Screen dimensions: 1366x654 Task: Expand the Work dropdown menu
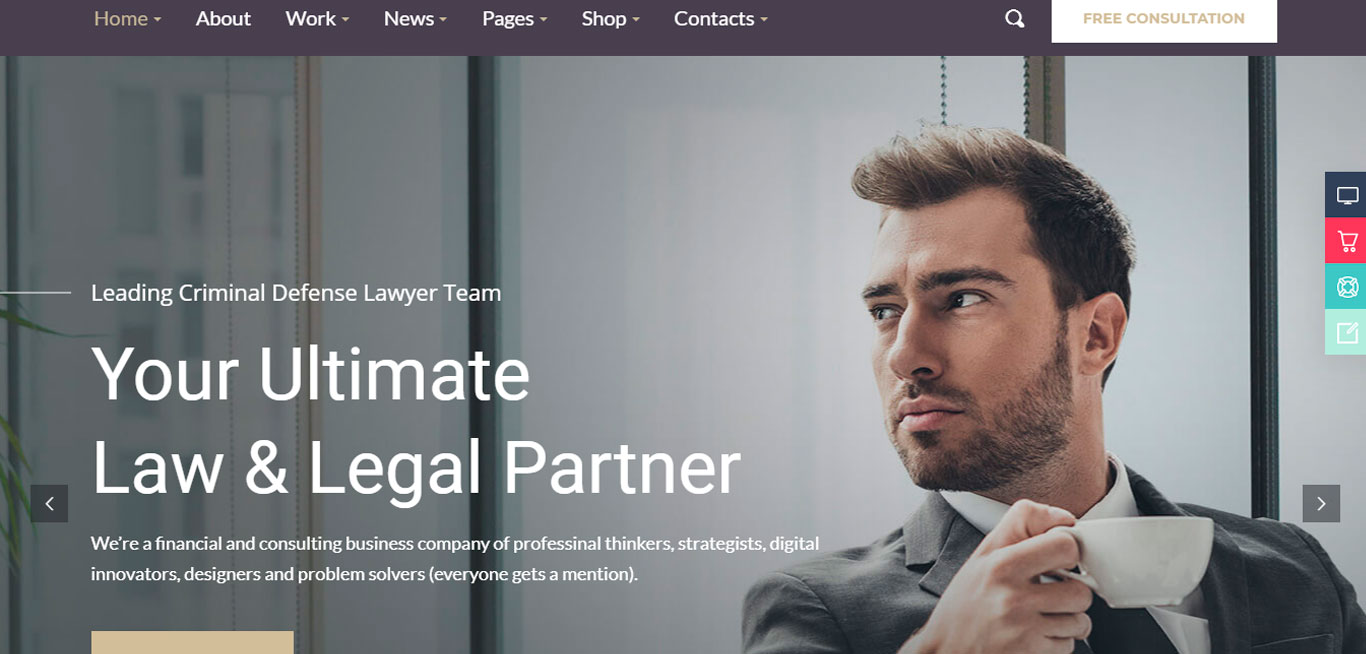tap(317, 19)
